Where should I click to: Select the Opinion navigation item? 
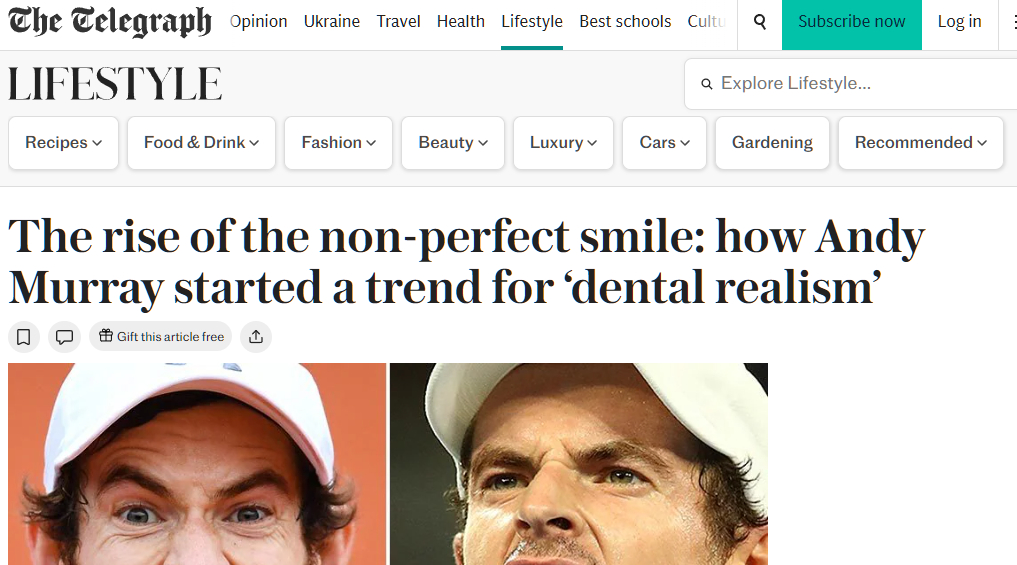[x=258, y=22]
